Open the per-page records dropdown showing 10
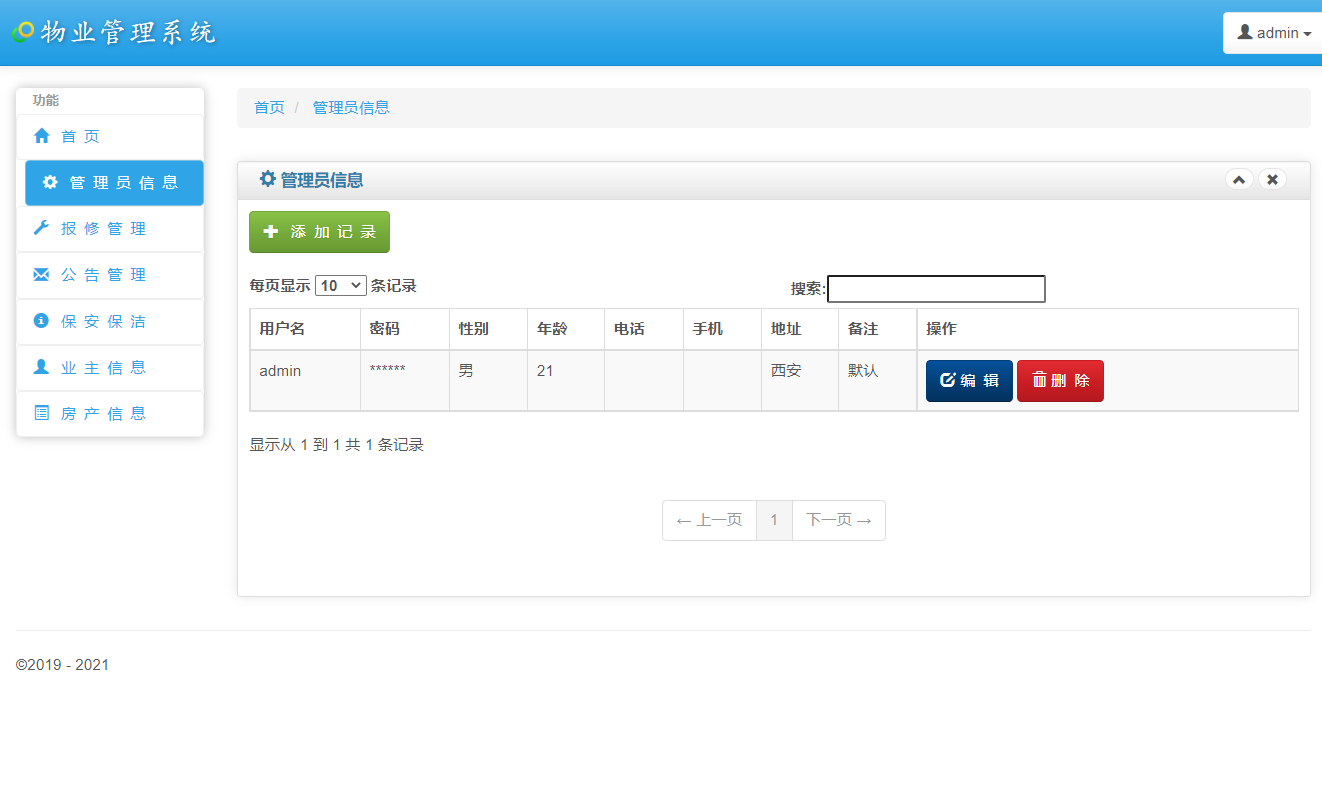Viewport: 1322px width, 788px height. (x=341, y=285)
